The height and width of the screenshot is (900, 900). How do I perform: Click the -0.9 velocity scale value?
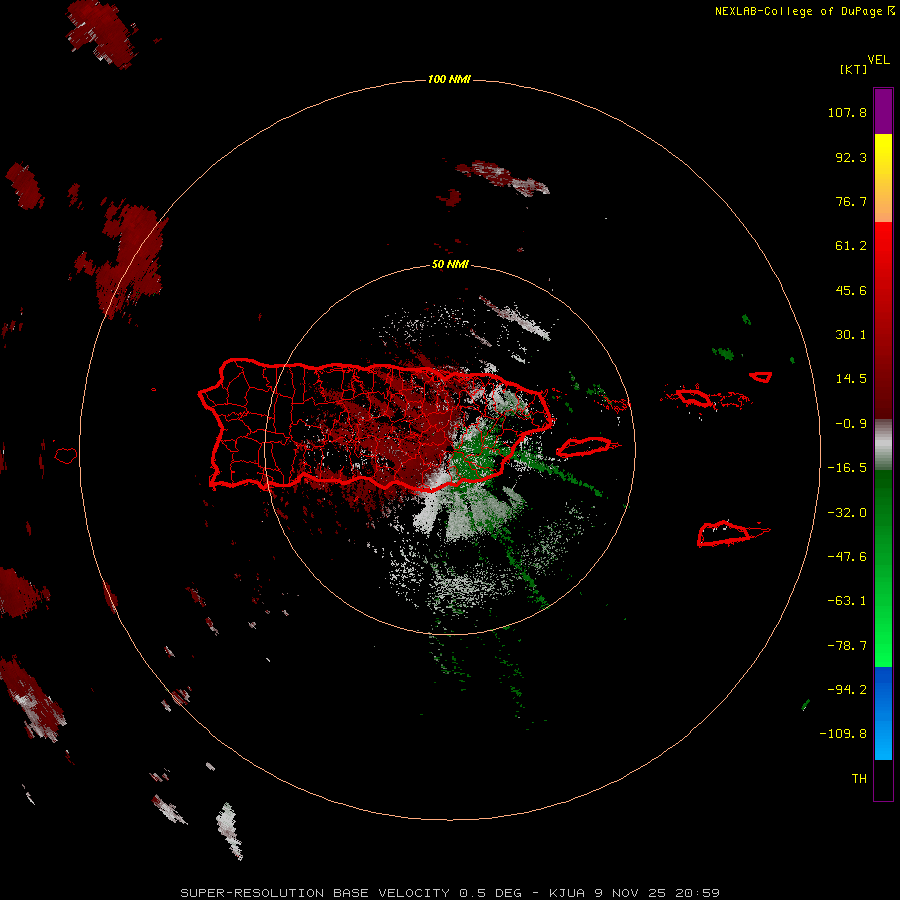point(851,424)
